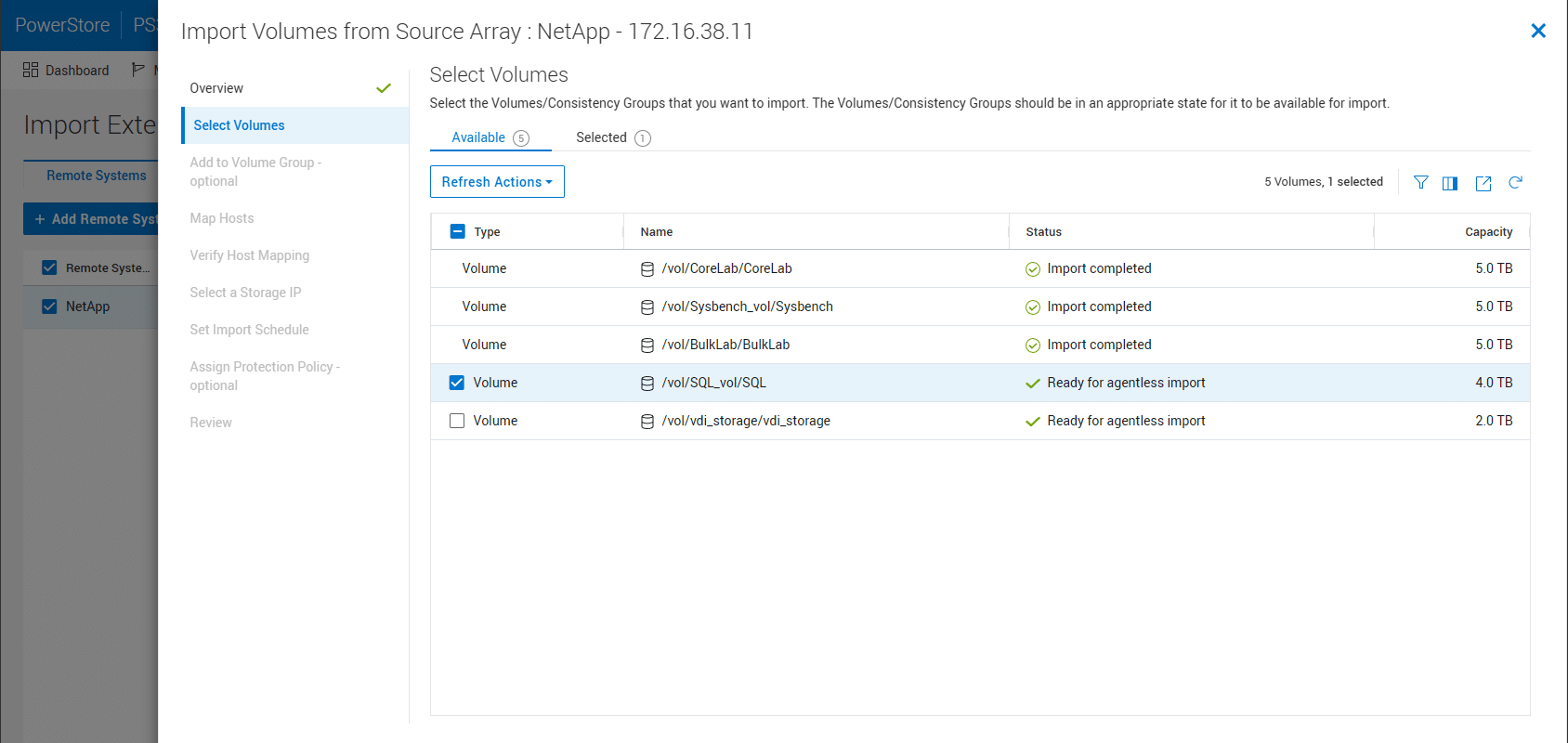Click Import completed text on CoreLab row
1568x743 pixels.
click(x=1099, y=268)
